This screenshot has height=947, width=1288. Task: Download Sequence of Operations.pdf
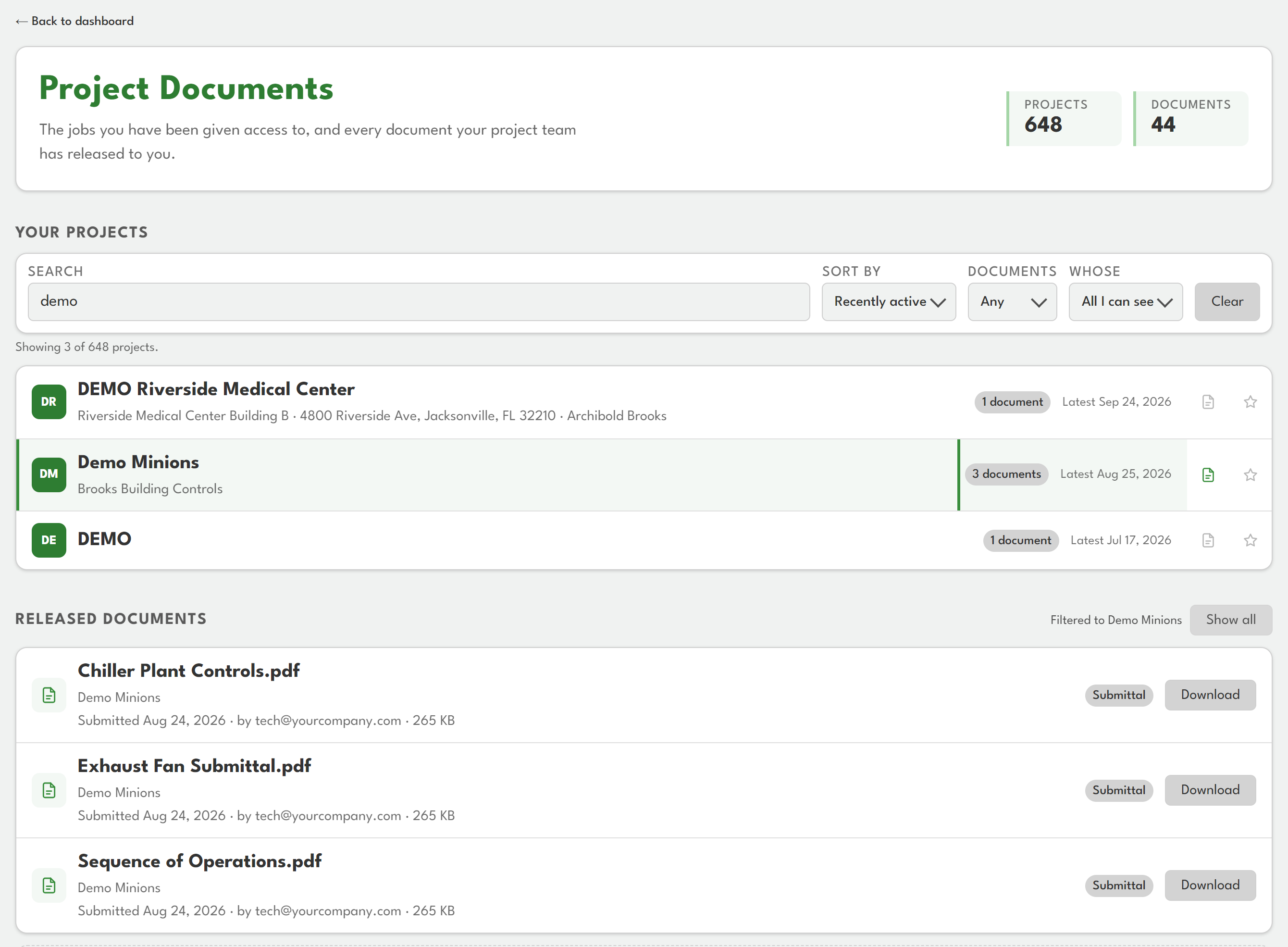click(x=1210, y=885)
